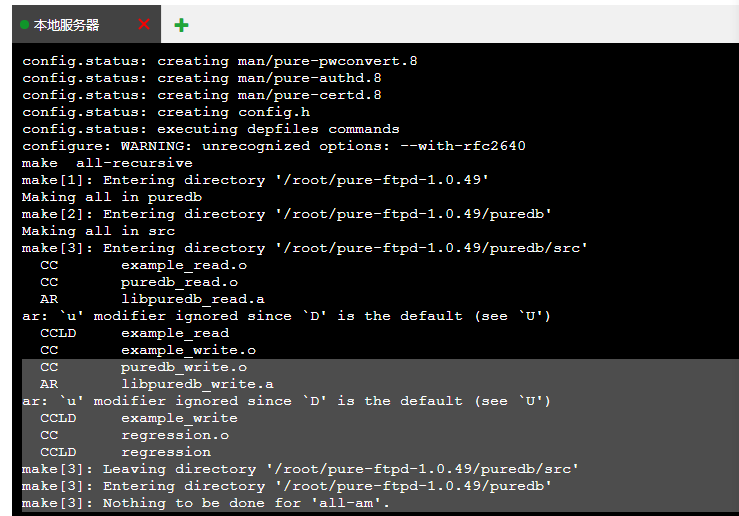Click the line creating man/pure-authd.8
Screen dimensions: 739x516
(202, 78)
